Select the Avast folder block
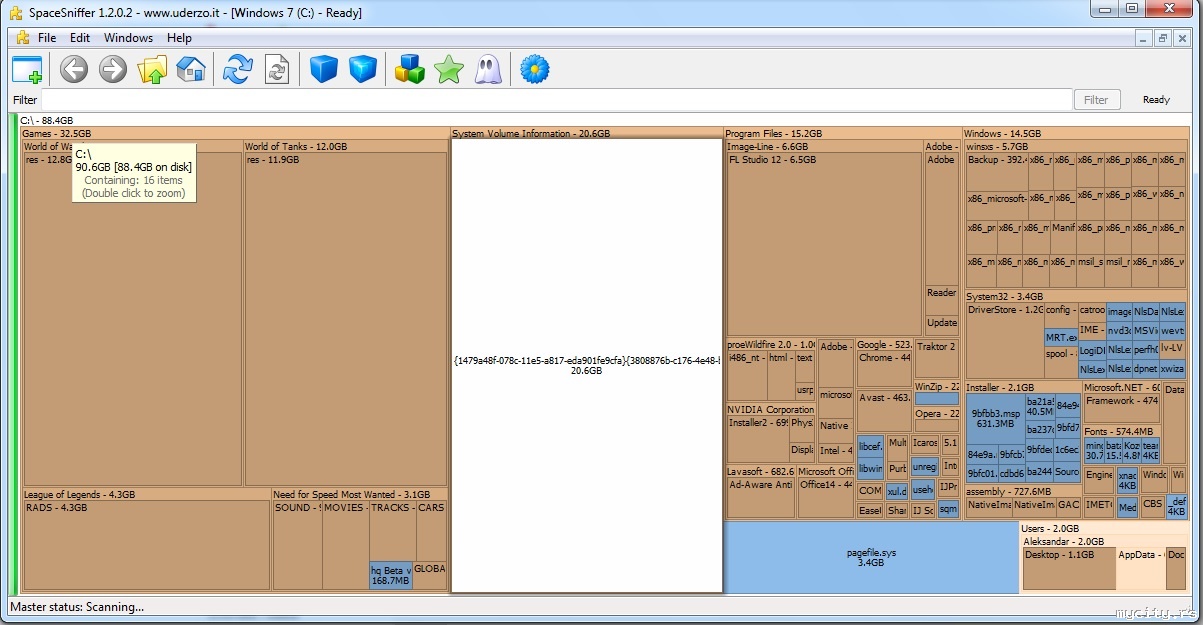This screenshot has width=1203, height=625. tap(884, 411)
